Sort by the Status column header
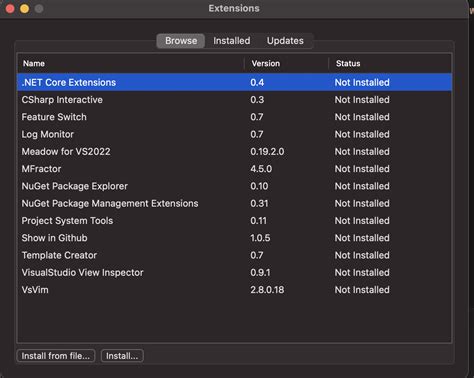This screenshot has height=378, width=474. (390, 63)
